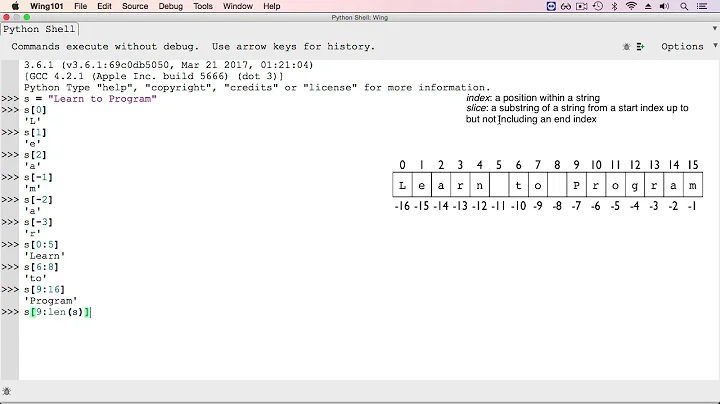Click the shell line s[-3]
The height and width of the screenshot is (404, 720).
tap(39, 223)
